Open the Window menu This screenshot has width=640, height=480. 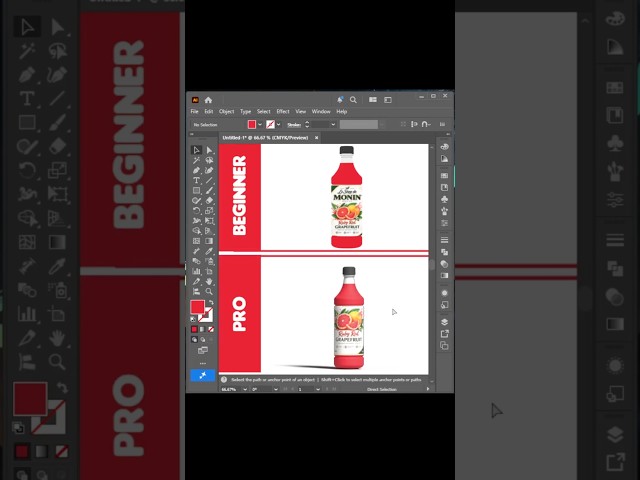(x=321, y=111)
